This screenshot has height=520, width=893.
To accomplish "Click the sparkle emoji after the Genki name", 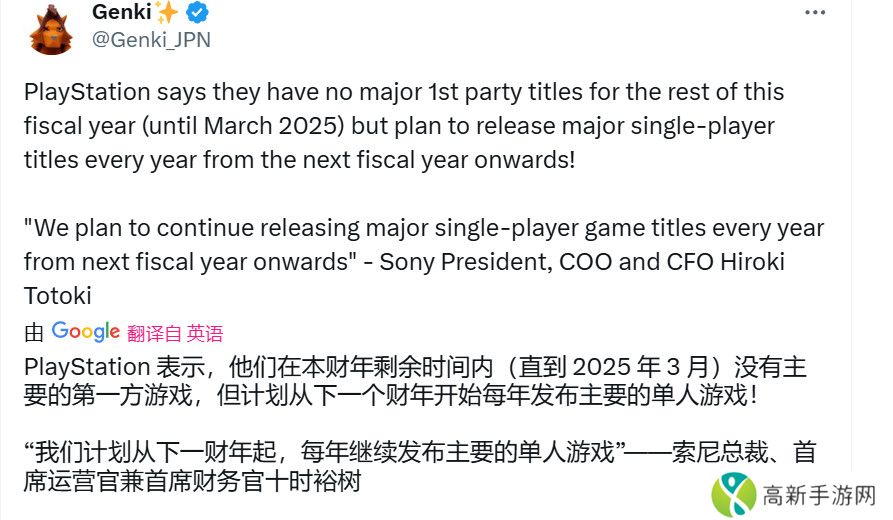I will coord(168,13).
